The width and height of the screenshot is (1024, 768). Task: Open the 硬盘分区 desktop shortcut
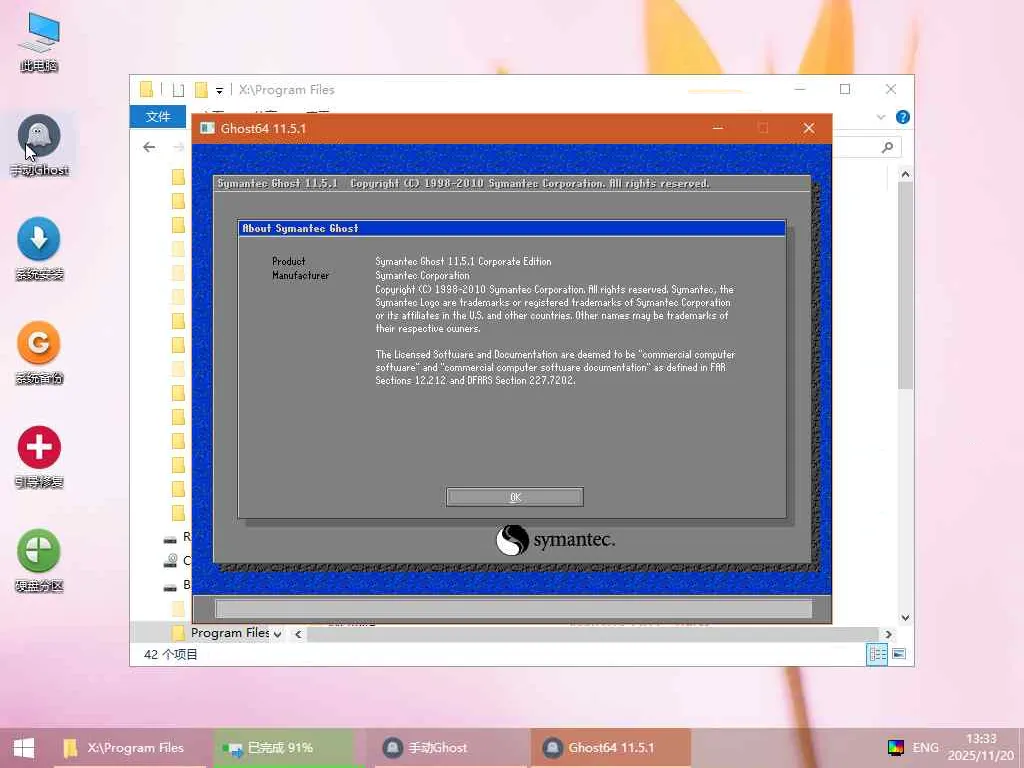[39, 561]
